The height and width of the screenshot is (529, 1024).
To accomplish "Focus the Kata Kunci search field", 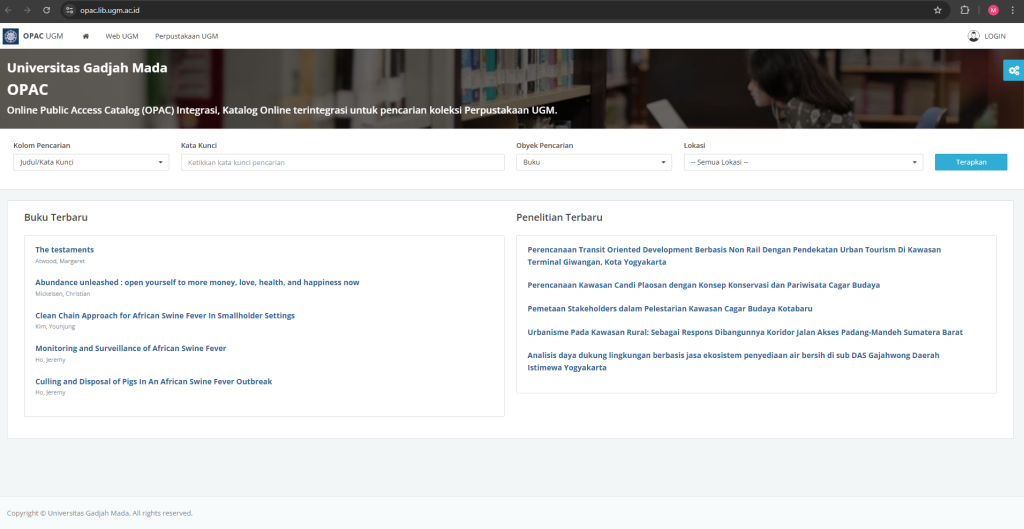I will tap(342, 162).
